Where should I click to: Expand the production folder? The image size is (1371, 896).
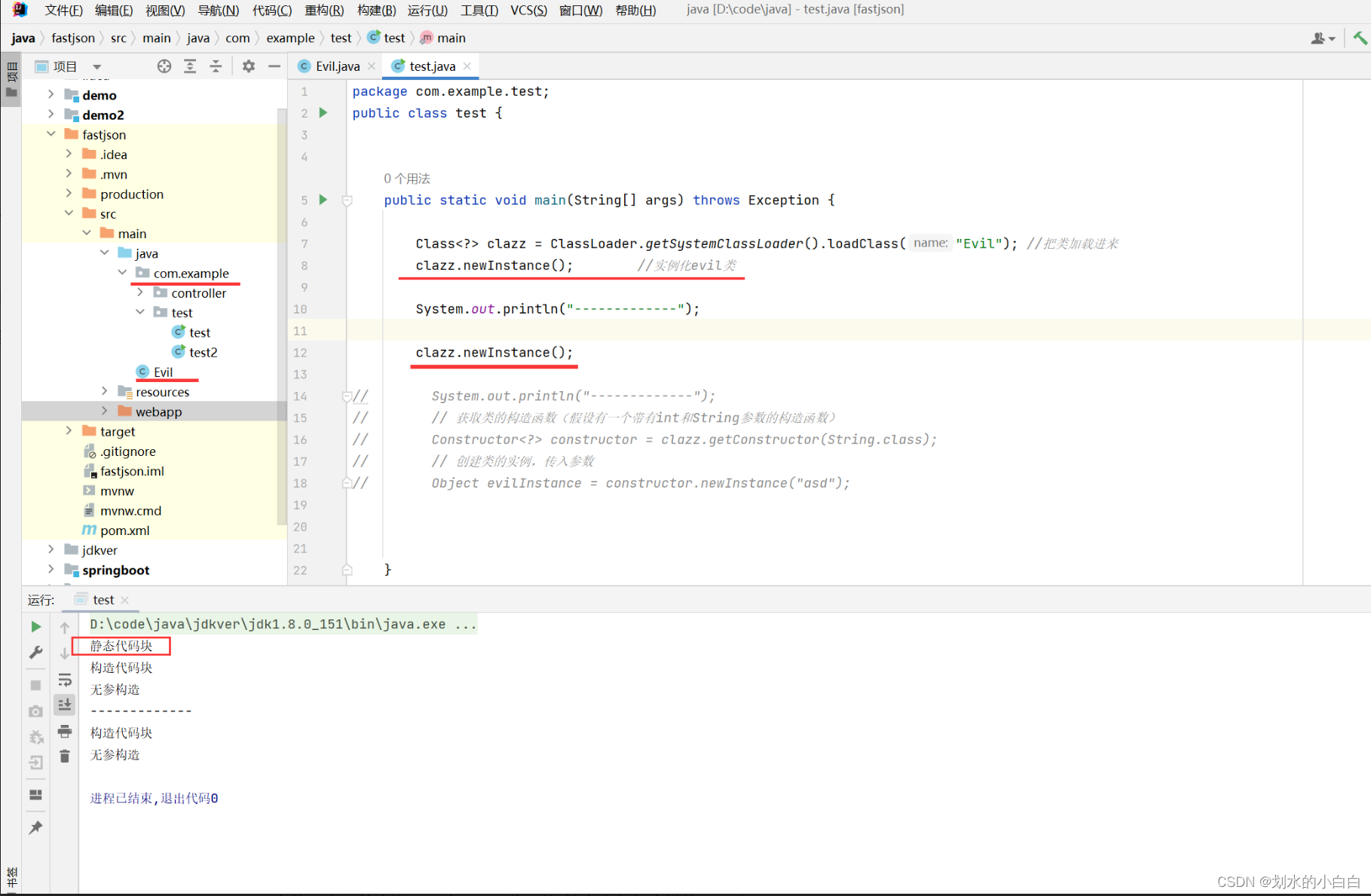[69, 194]
